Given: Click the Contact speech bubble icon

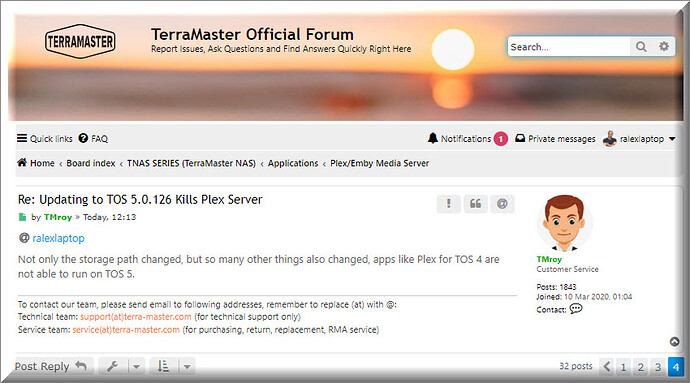Looking at the screenshot, I should (x=576, y=309).
